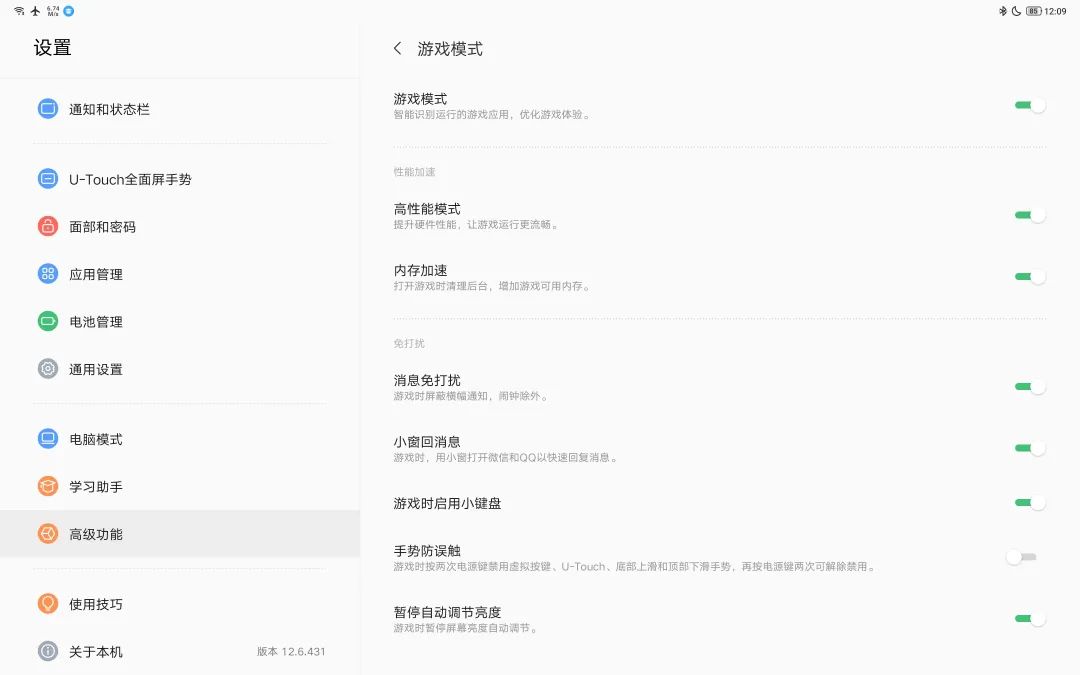Disable the 游戏模式 switch
This screenshot has width=1080, height=675.
point(1029,106)
